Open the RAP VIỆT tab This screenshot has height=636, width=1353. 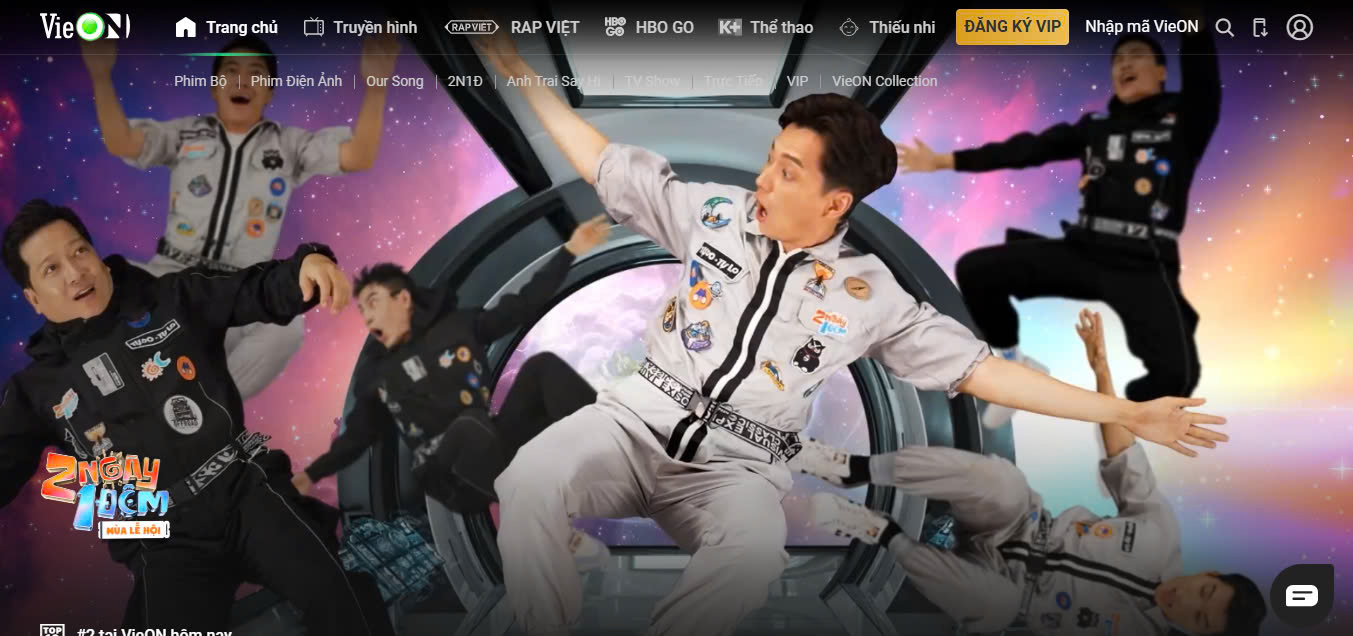(x=511, y=27)
